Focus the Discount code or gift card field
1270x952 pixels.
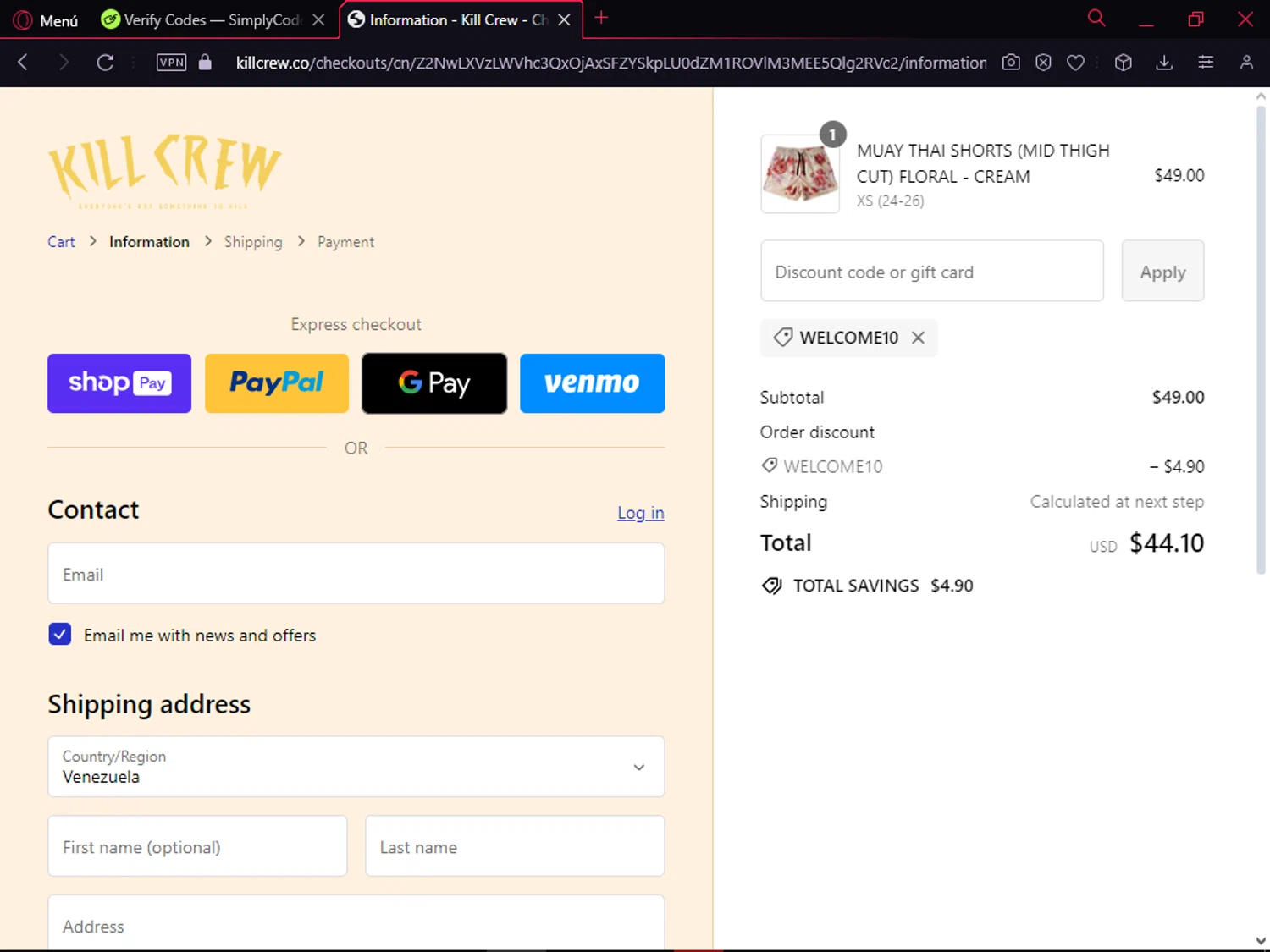click(x=932, y=271)
